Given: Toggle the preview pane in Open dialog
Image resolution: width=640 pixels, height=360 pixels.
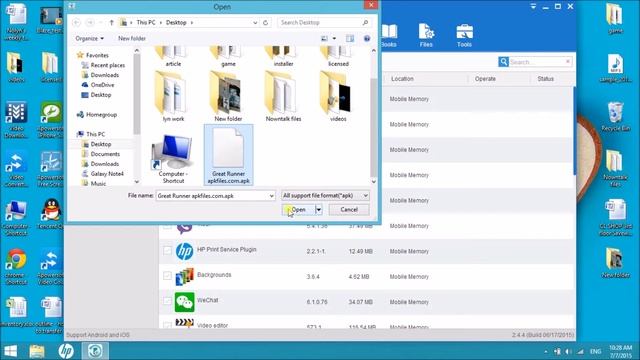Looking at the screenshot, I should (350, 38).
